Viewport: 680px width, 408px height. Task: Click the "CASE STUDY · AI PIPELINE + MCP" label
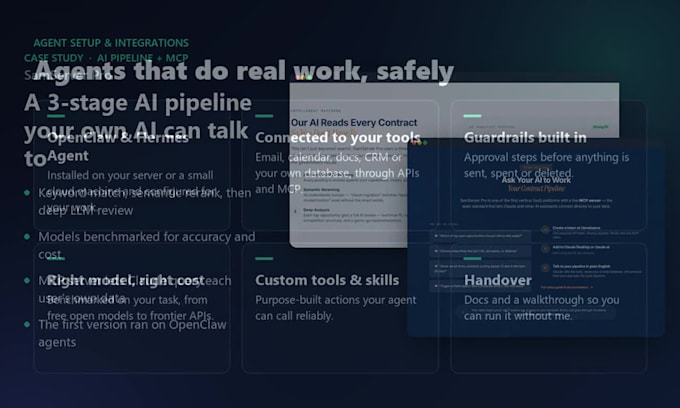106,58
